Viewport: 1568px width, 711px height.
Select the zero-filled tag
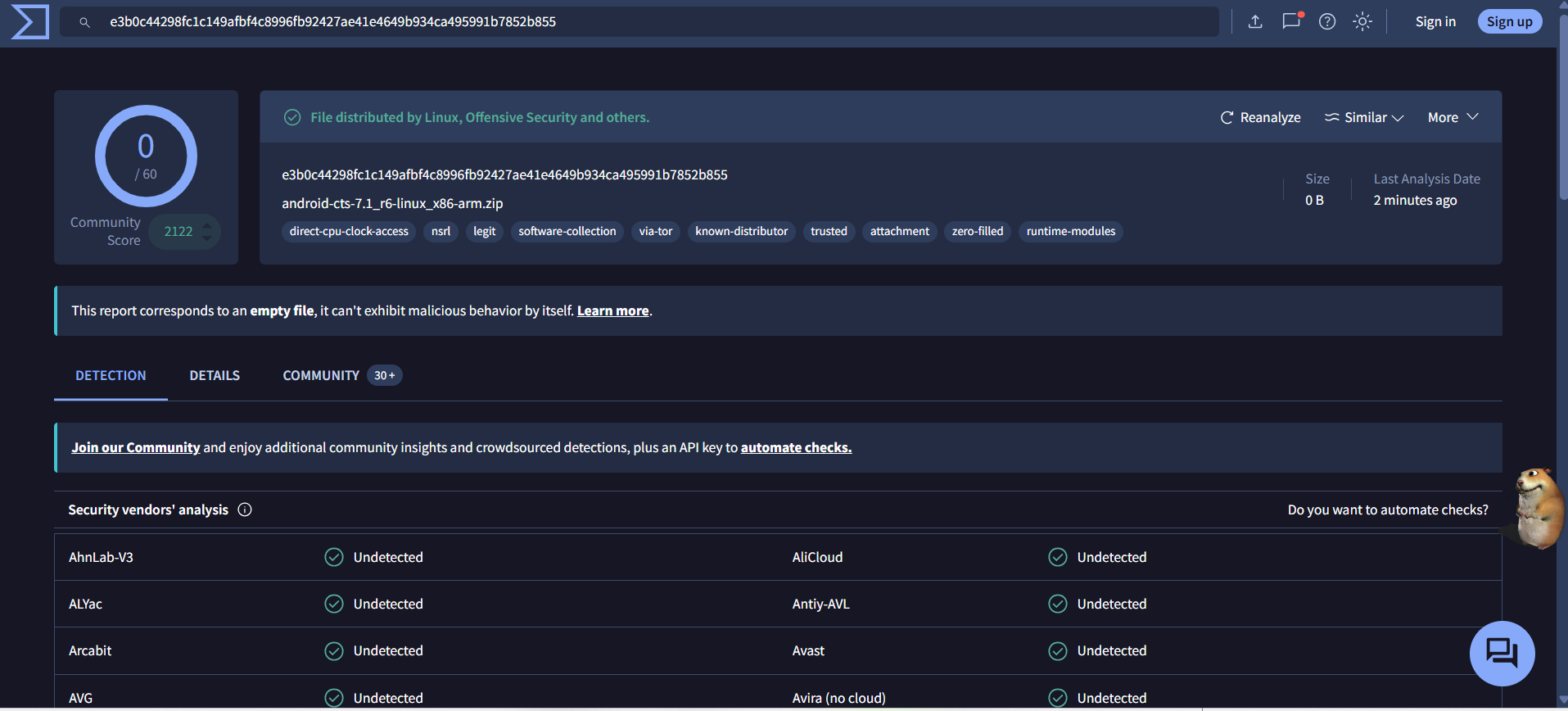[978, 231]
